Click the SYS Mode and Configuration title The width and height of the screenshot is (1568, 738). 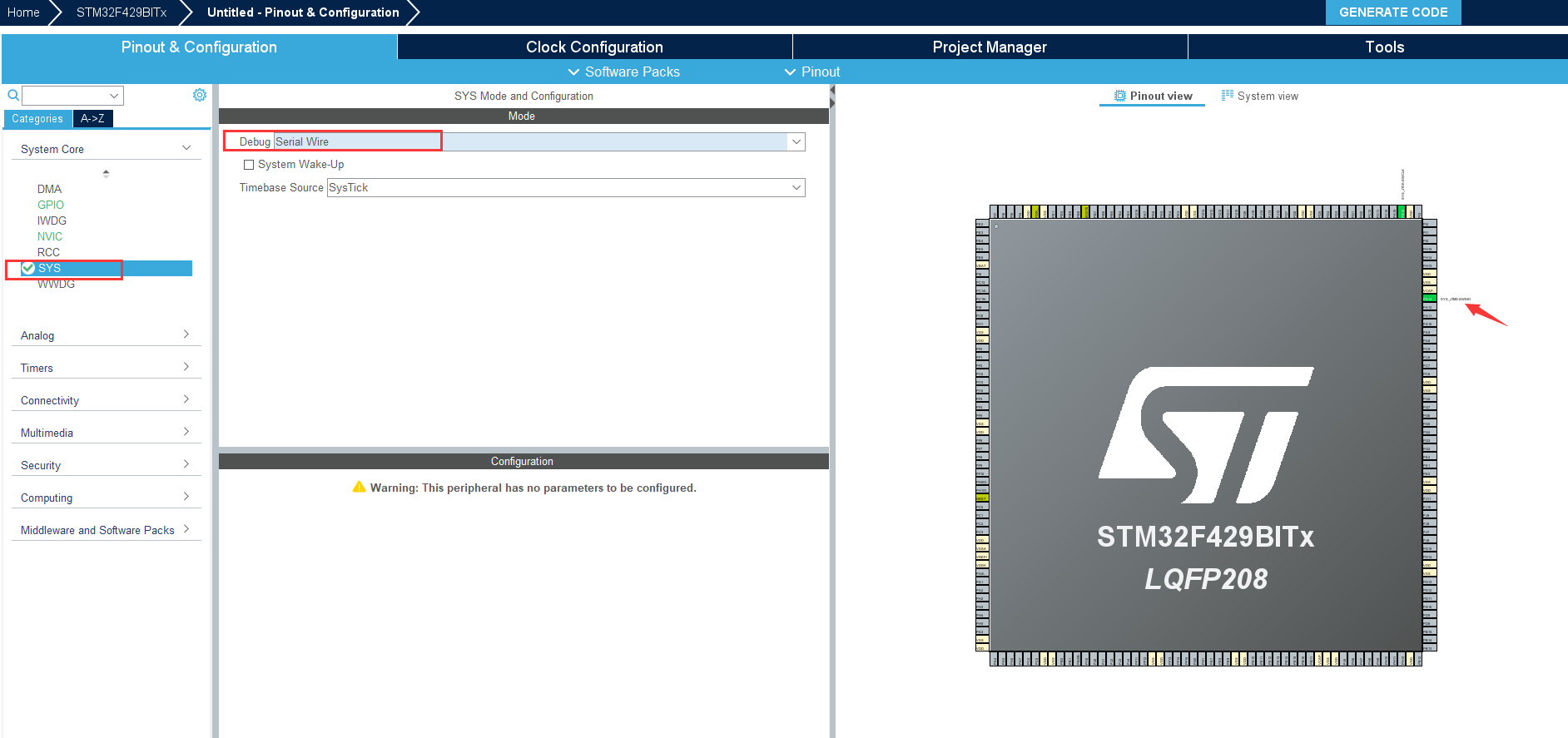523,96
